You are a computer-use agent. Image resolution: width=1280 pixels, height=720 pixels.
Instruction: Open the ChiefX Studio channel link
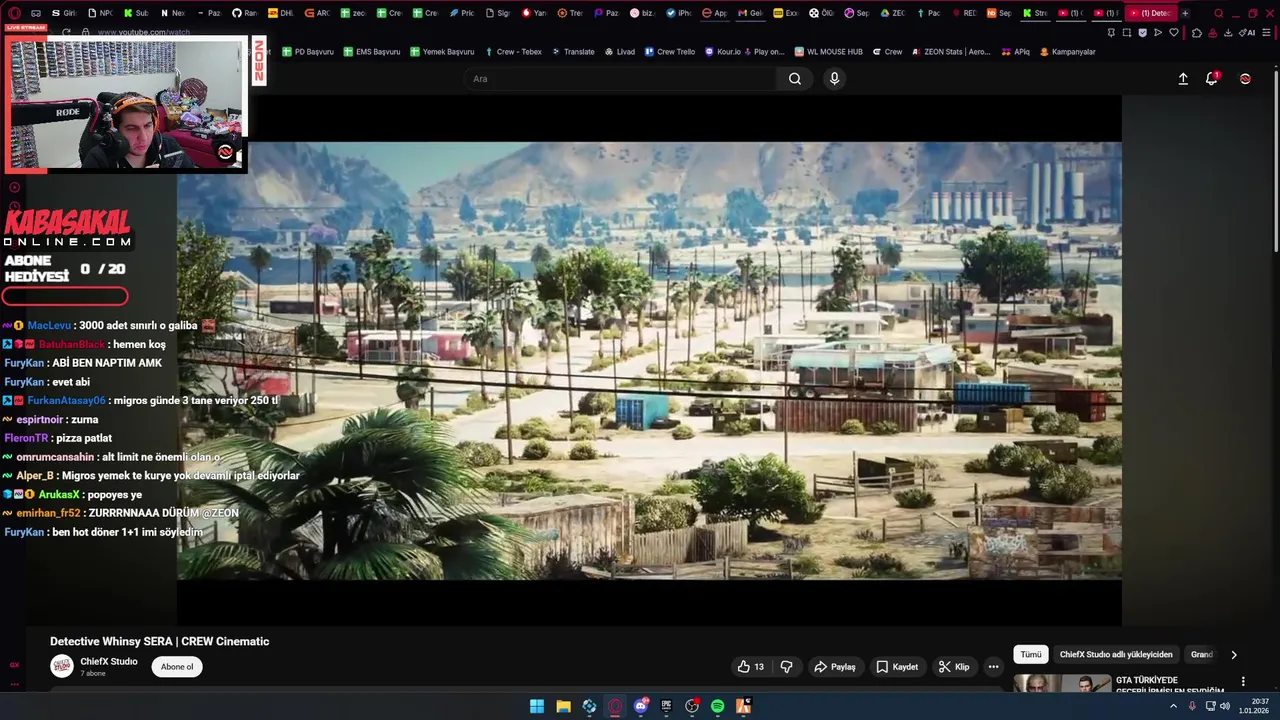pos(109,661)
